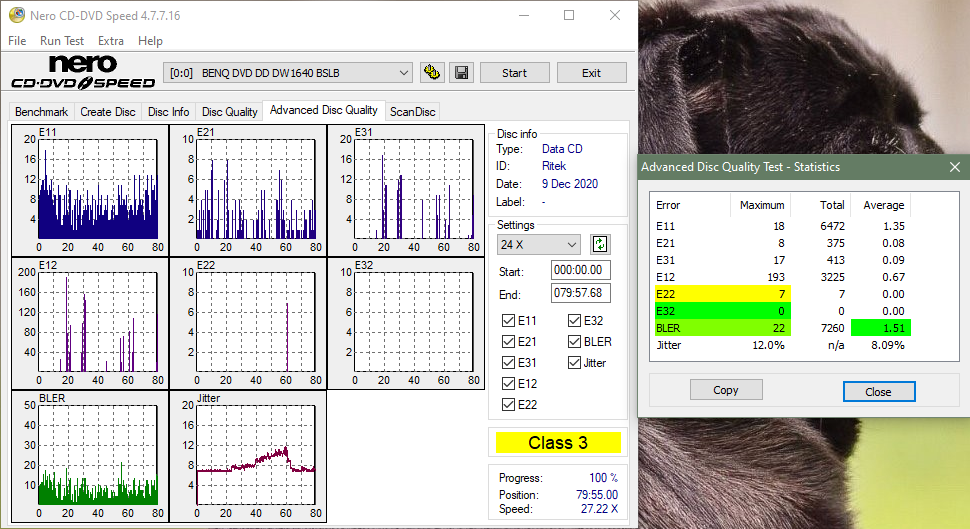Open the Run Test menu

[62, 41]
